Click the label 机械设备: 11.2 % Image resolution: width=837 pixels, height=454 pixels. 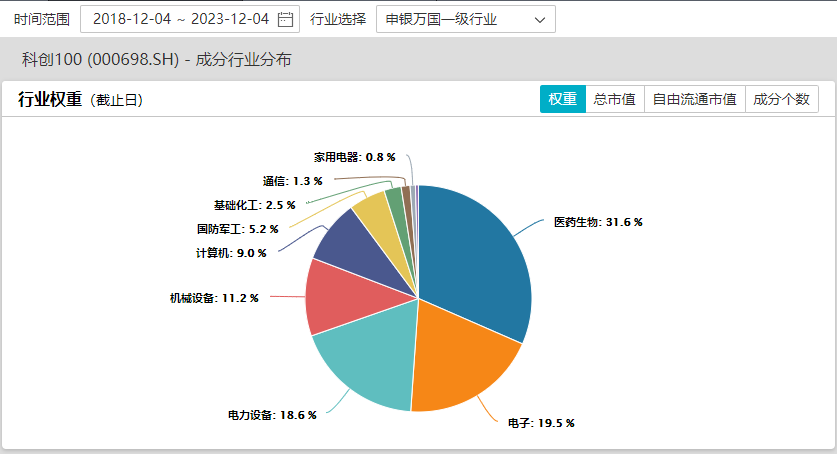[x=214, y=298]
